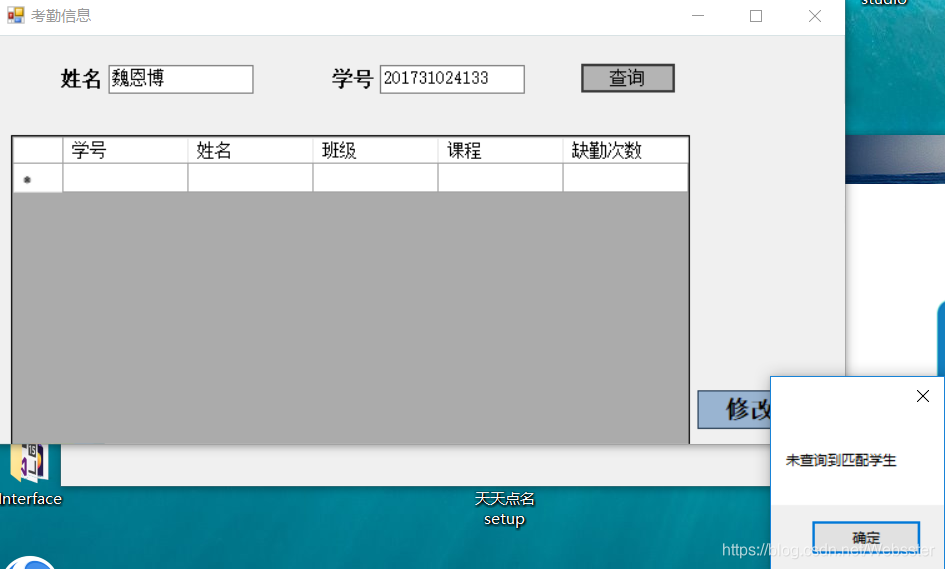Screen dimensions: 945x569
Task: Click the 未查询到匹配学生 message text
Action: click(x=841, y=461)
